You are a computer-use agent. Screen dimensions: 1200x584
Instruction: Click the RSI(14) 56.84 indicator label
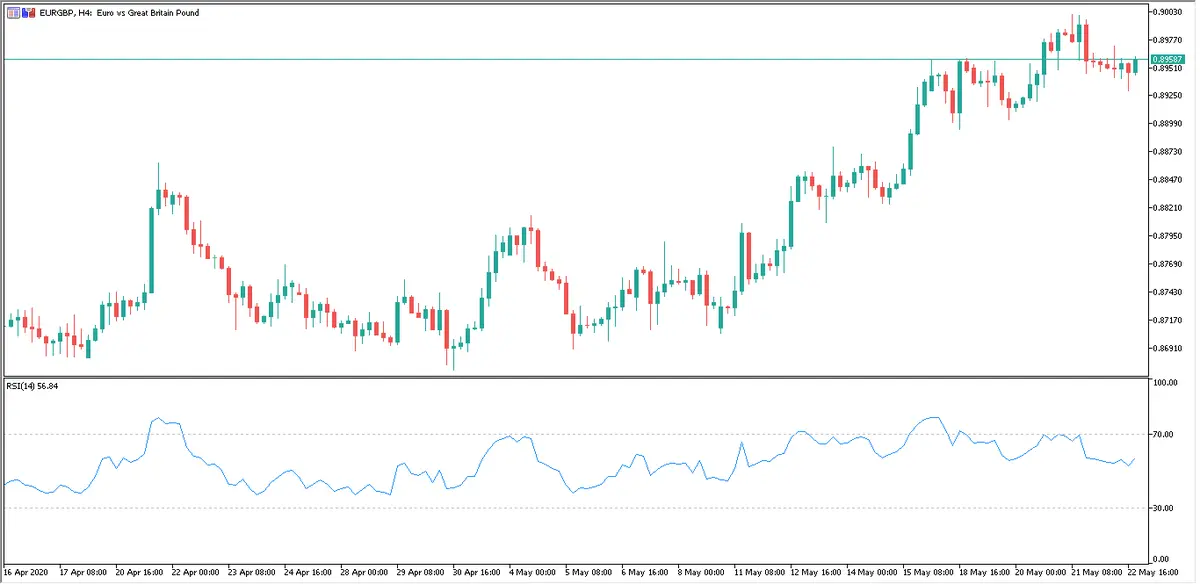coord(32,384)
